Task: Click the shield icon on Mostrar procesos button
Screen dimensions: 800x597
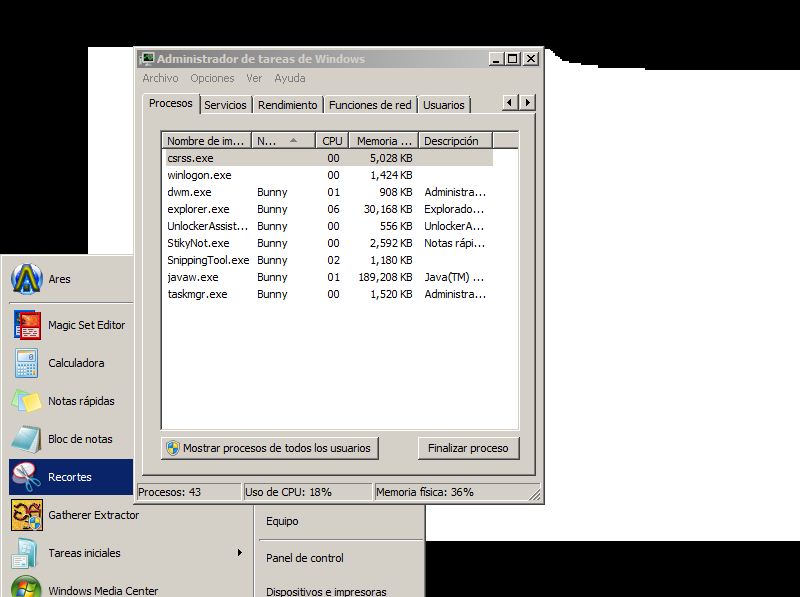Action: 173,448
